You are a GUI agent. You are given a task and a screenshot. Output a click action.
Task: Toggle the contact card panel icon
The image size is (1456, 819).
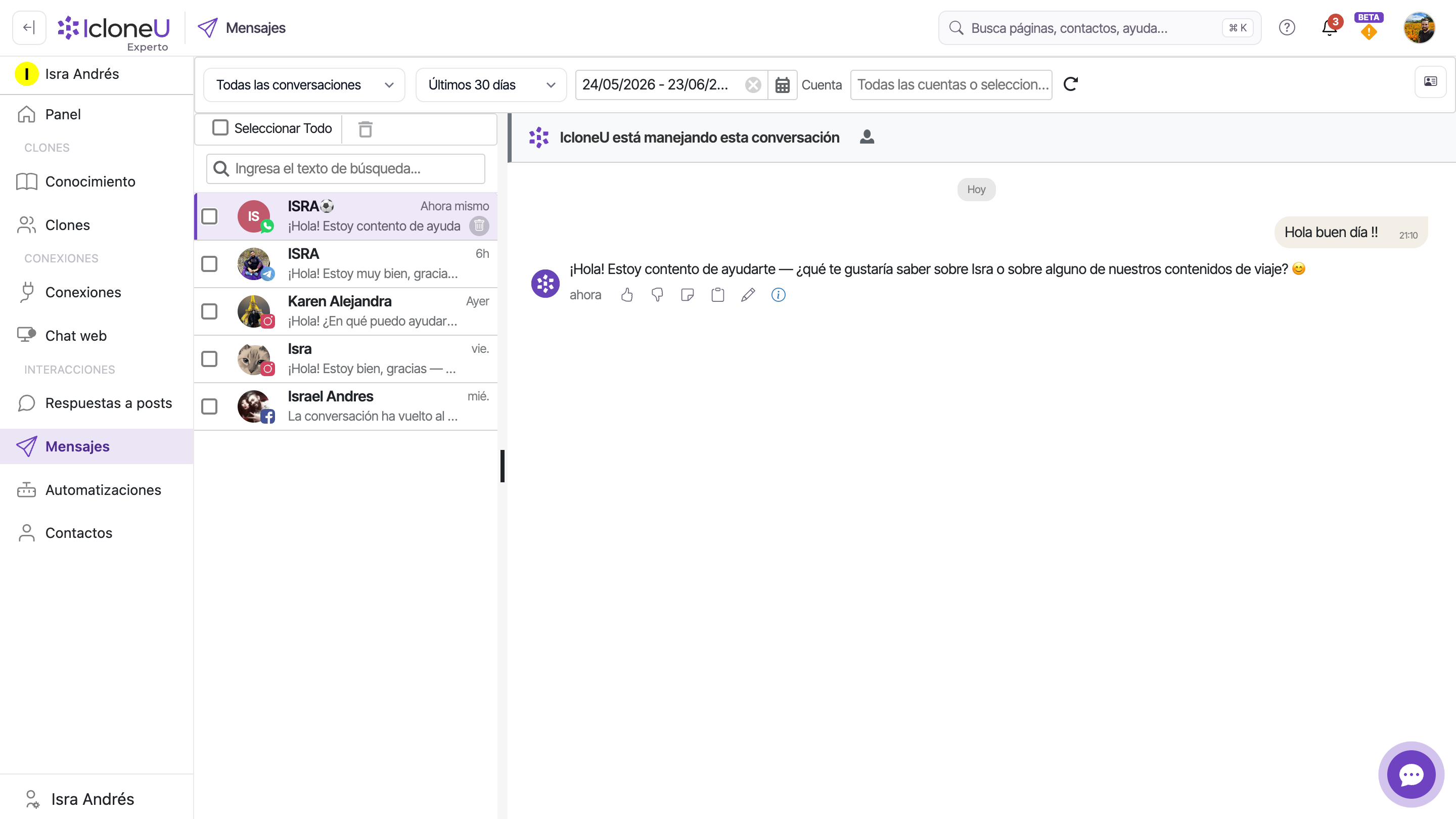tap(1430, 81)
